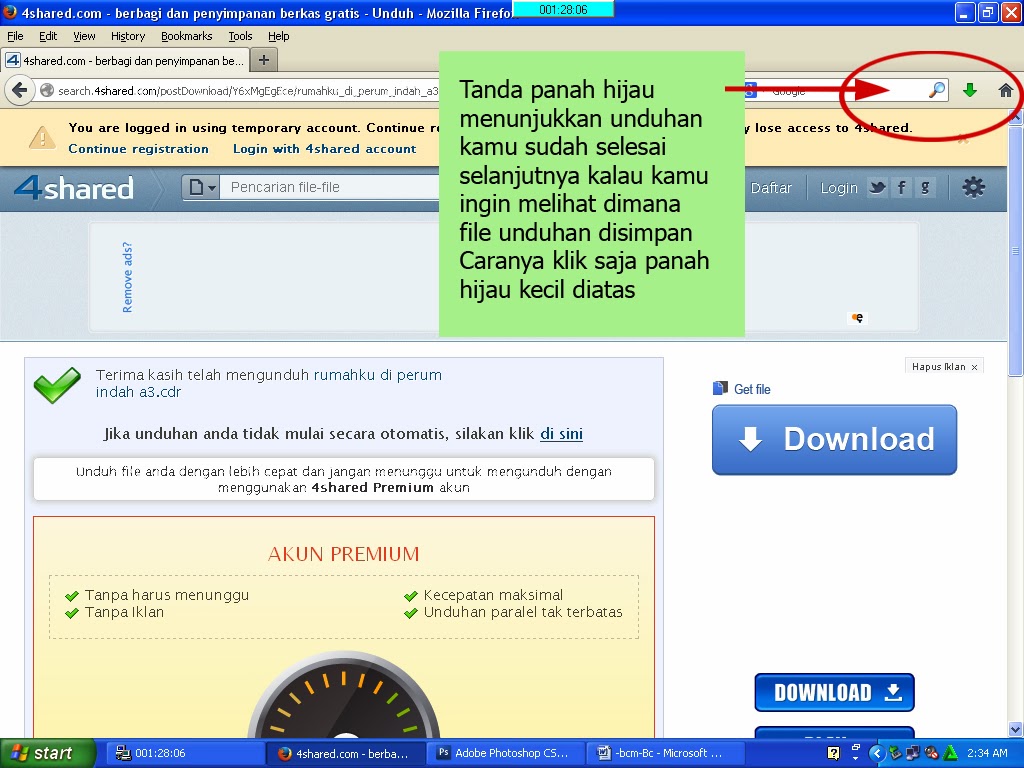Open the Tools menu
This screenshot has height=768, width=1024.
pyautogui.click(x=240, y=36)
